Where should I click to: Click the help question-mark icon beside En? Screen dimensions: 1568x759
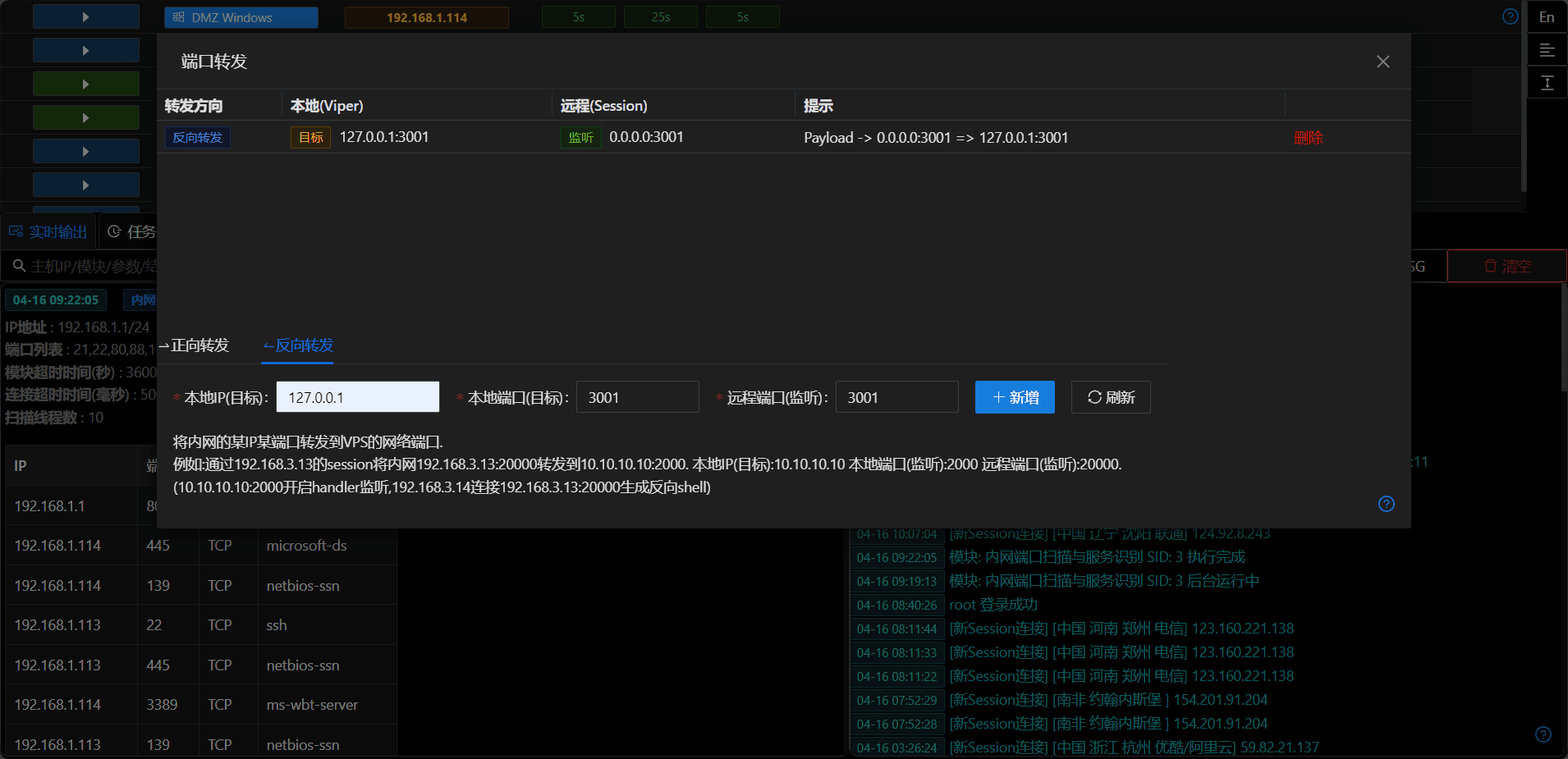coord(1510,16)
